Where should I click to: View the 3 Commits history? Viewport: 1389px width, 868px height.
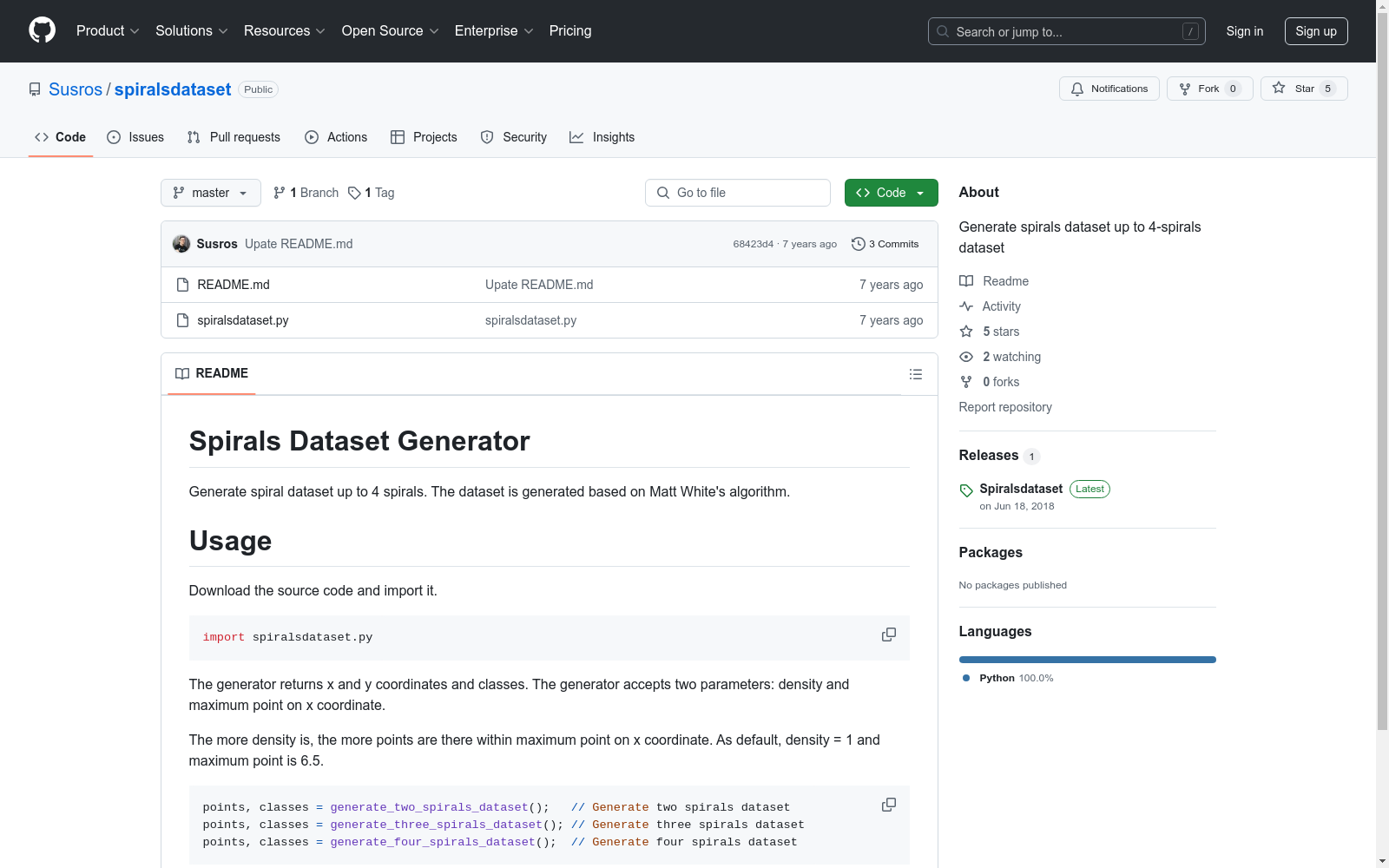click(885, 244)
